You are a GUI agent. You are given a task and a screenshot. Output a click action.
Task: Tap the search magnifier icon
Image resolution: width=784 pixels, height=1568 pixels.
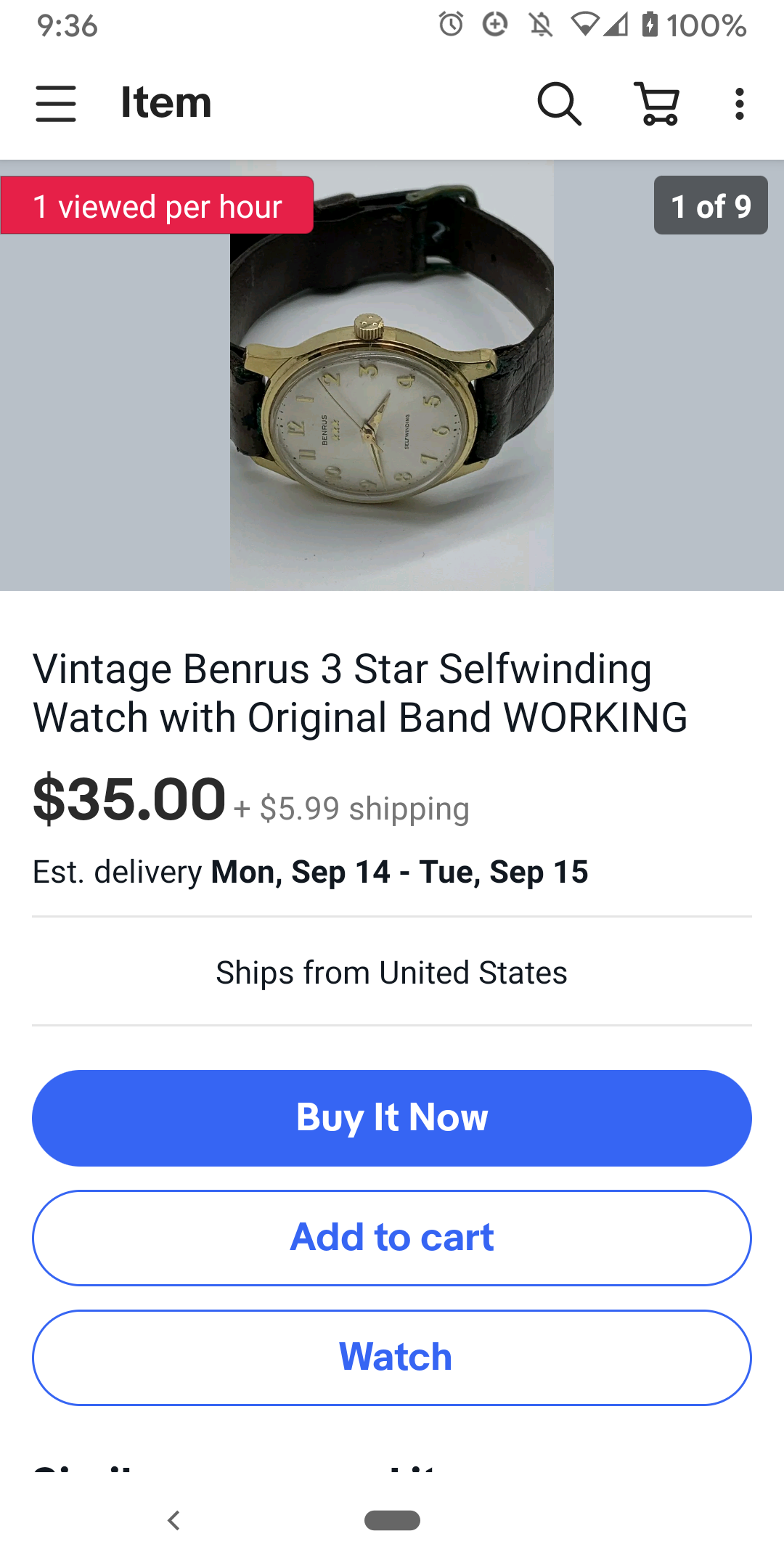pos(559,103)
